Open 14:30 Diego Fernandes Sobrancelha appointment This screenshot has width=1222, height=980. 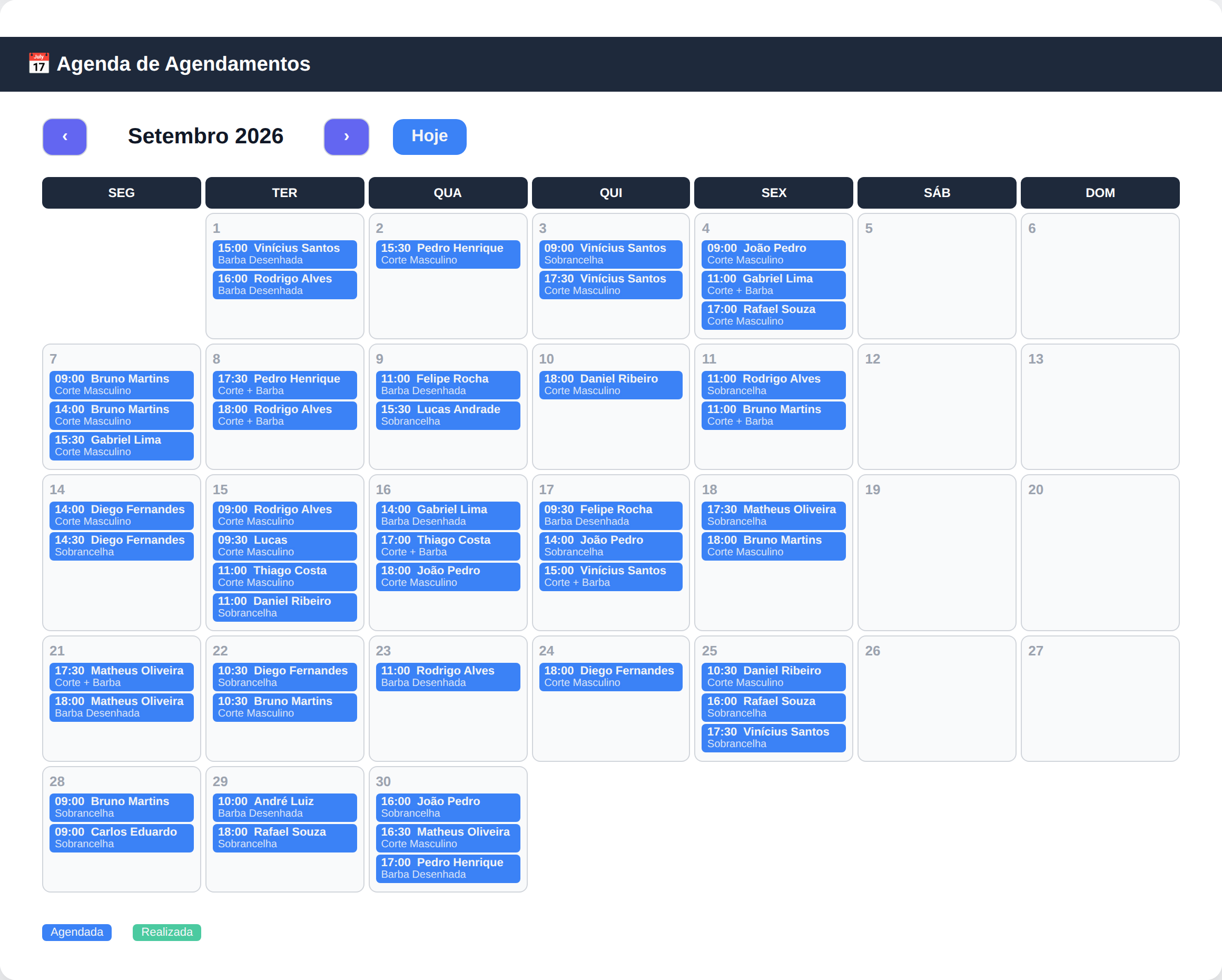(x=121, y=546)
